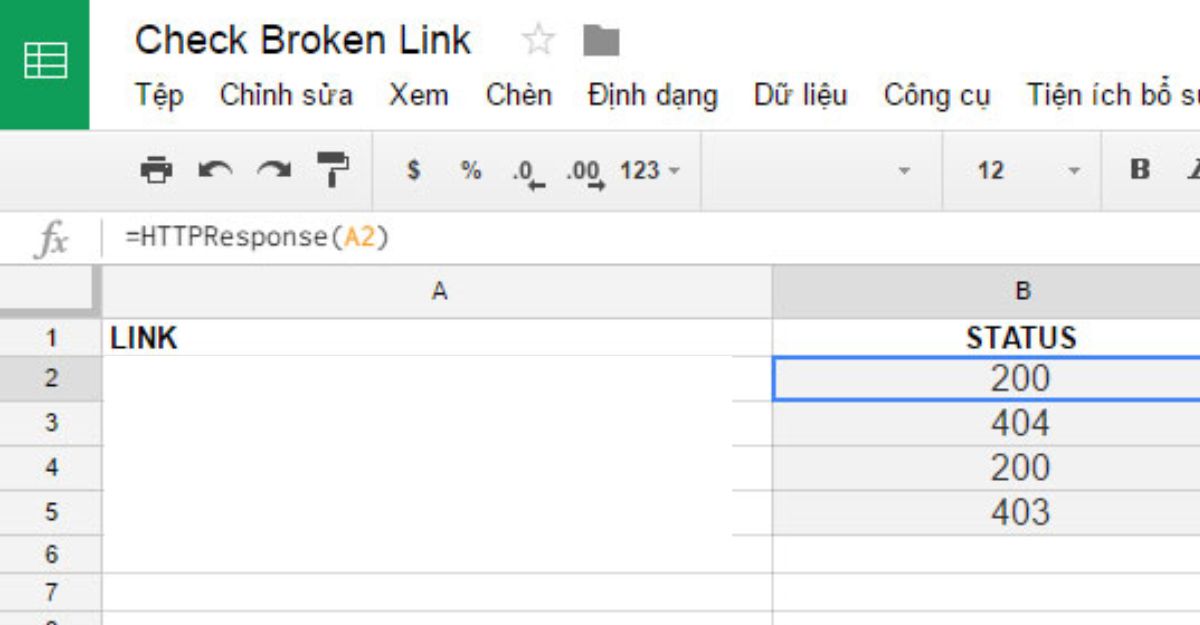Select column B header

1022,292
